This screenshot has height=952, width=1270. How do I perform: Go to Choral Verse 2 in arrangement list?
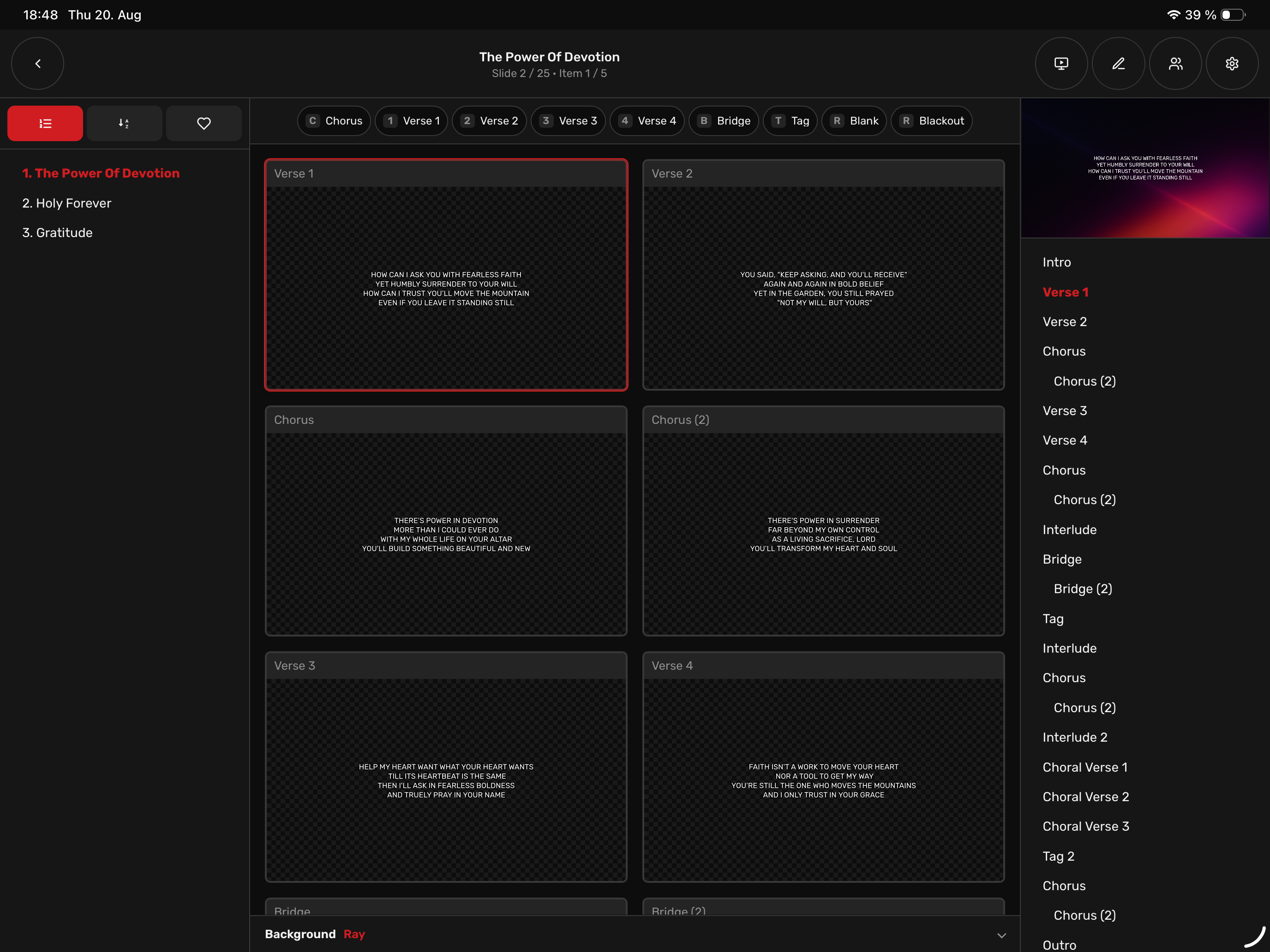click(x=1086, y=797)
